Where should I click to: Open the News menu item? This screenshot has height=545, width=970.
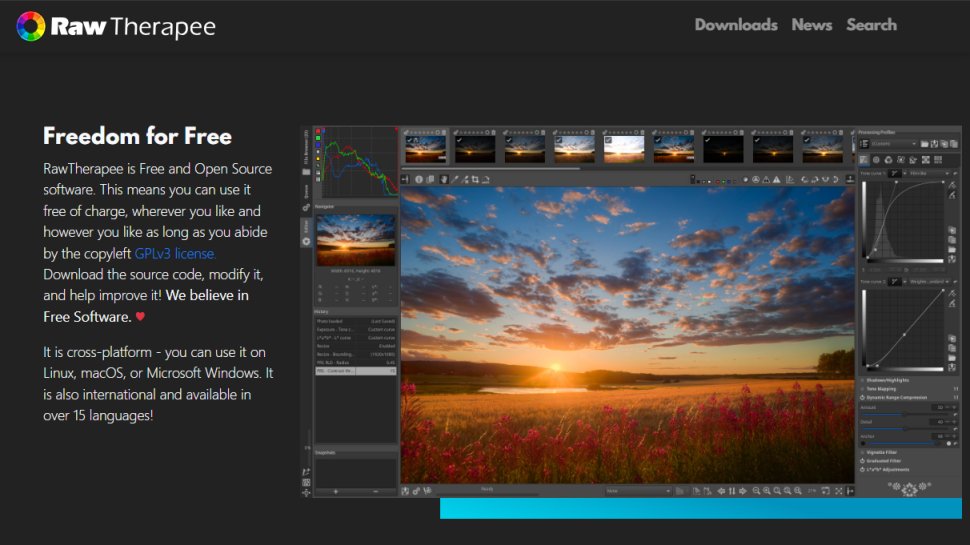pos(812,25)
